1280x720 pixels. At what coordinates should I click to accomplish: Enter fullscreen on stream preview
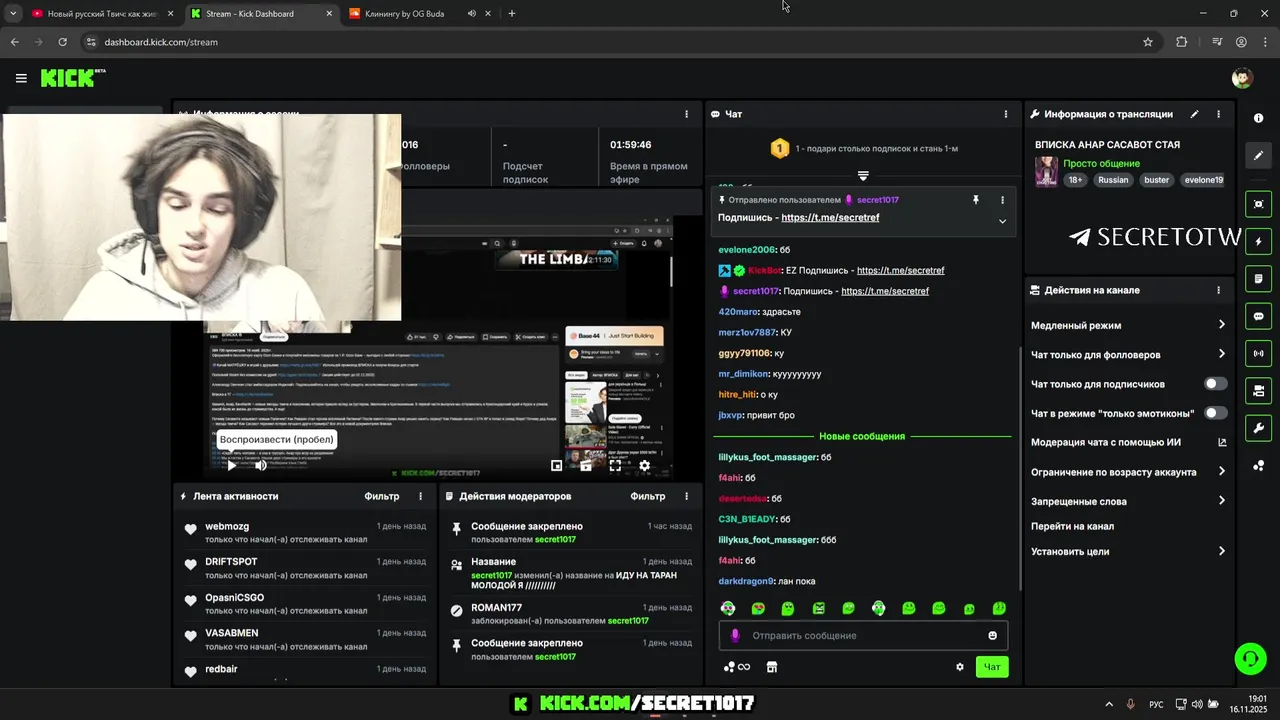(615, 465)
